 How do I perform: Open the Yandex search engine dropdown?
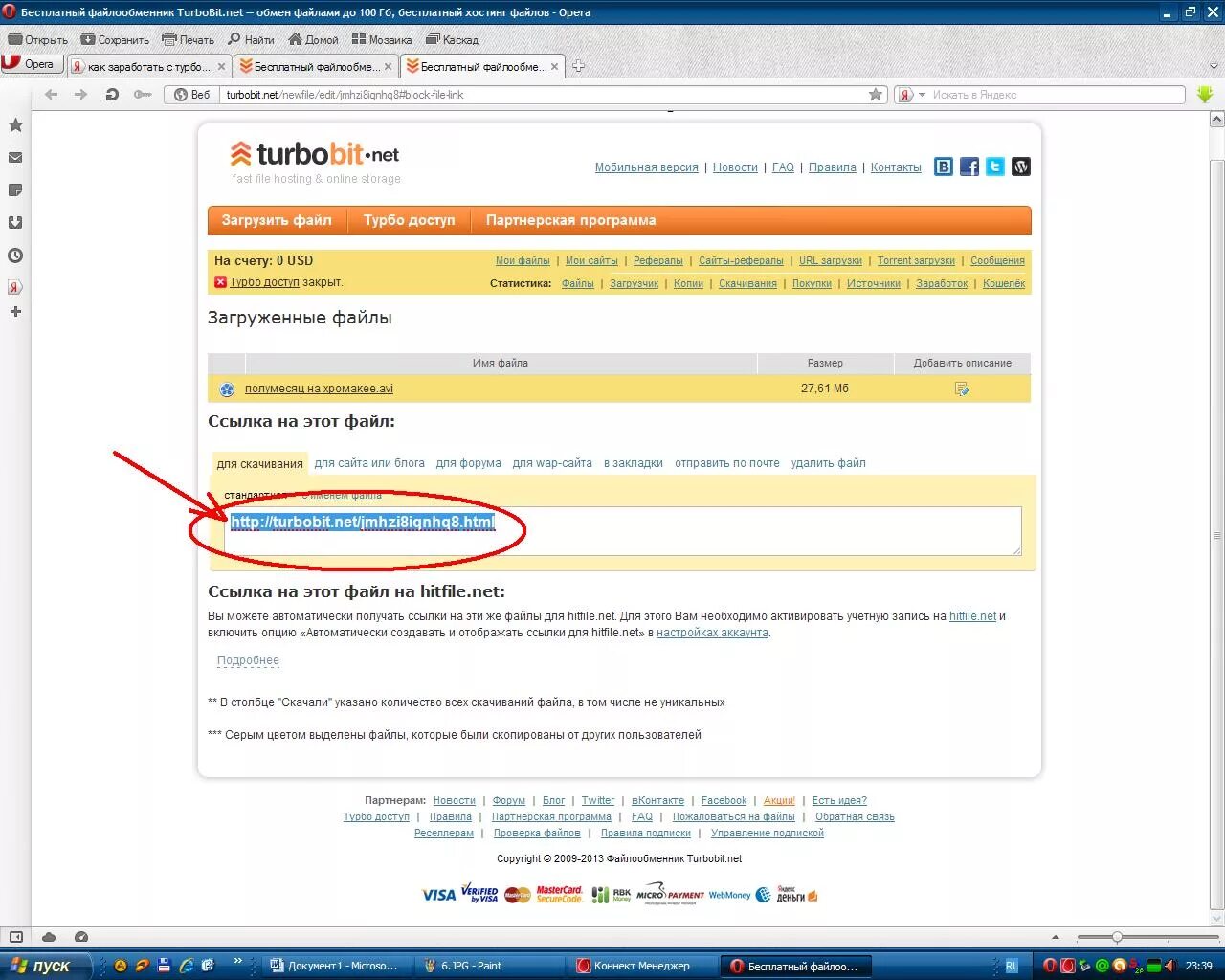(911, 95)
